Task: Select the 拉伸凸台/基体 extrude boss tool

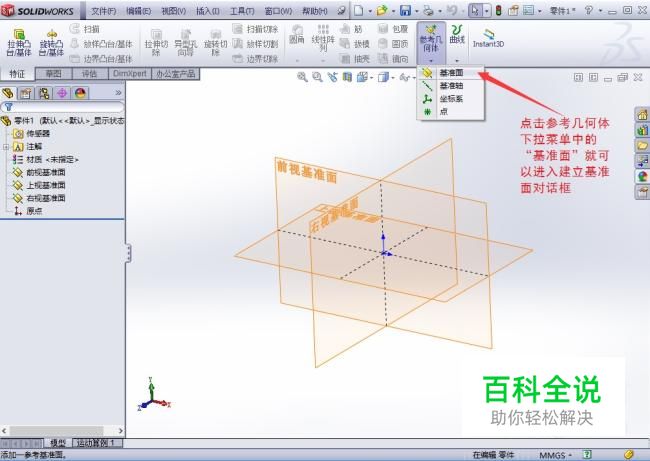Action: (x=19, y=42)
